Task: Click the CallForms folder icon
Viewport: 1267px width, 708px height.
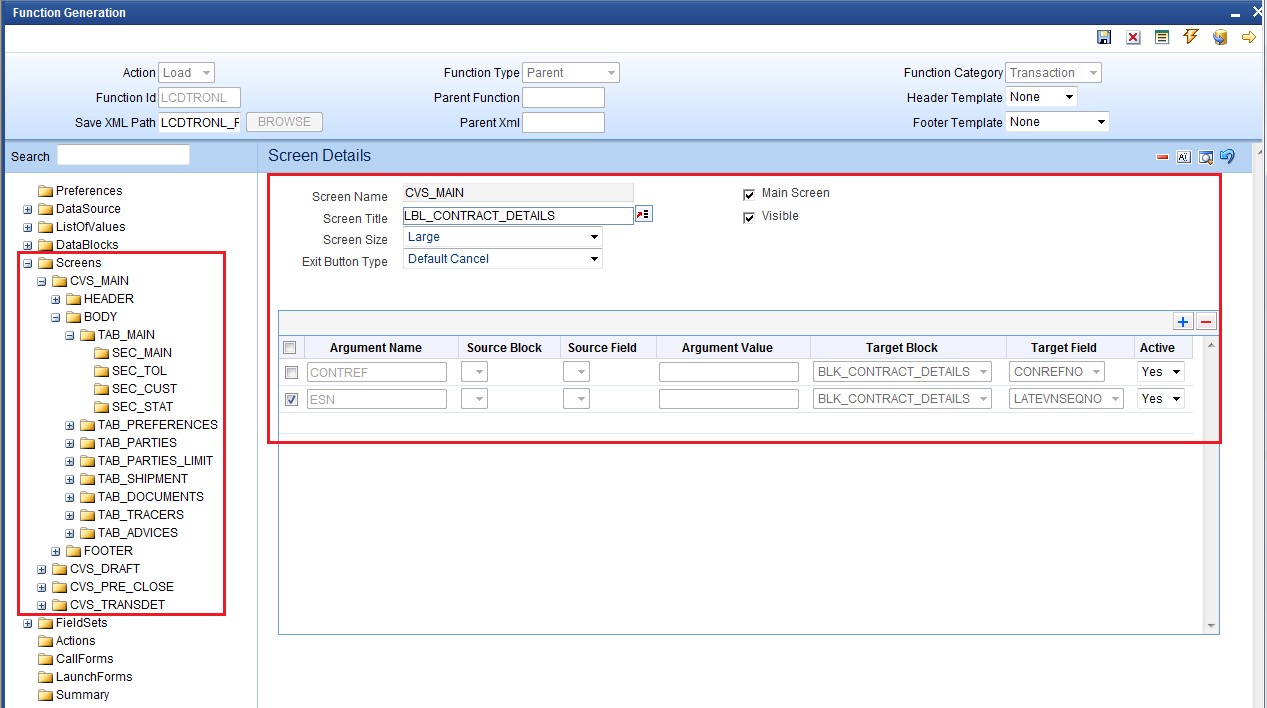Action: tap(45, 659)
